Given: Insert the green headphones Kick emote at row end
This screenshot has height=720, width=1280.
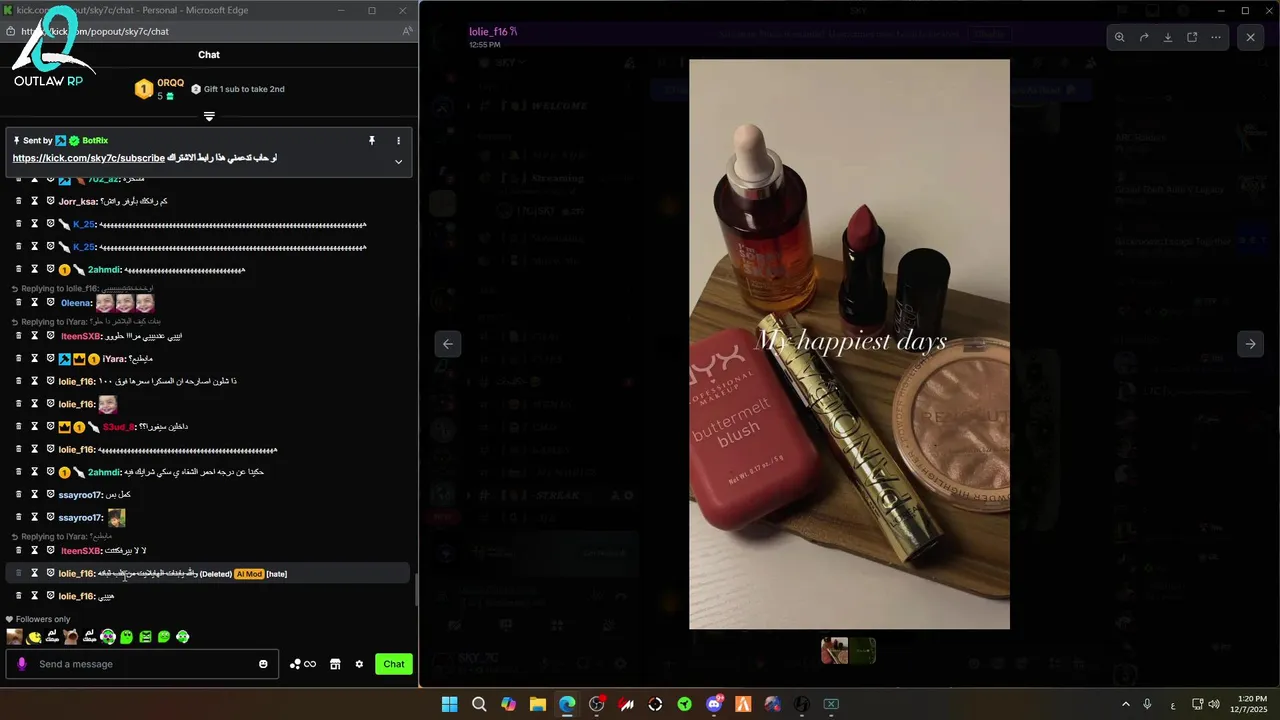Looking at the screenshot, I should 182,636.
